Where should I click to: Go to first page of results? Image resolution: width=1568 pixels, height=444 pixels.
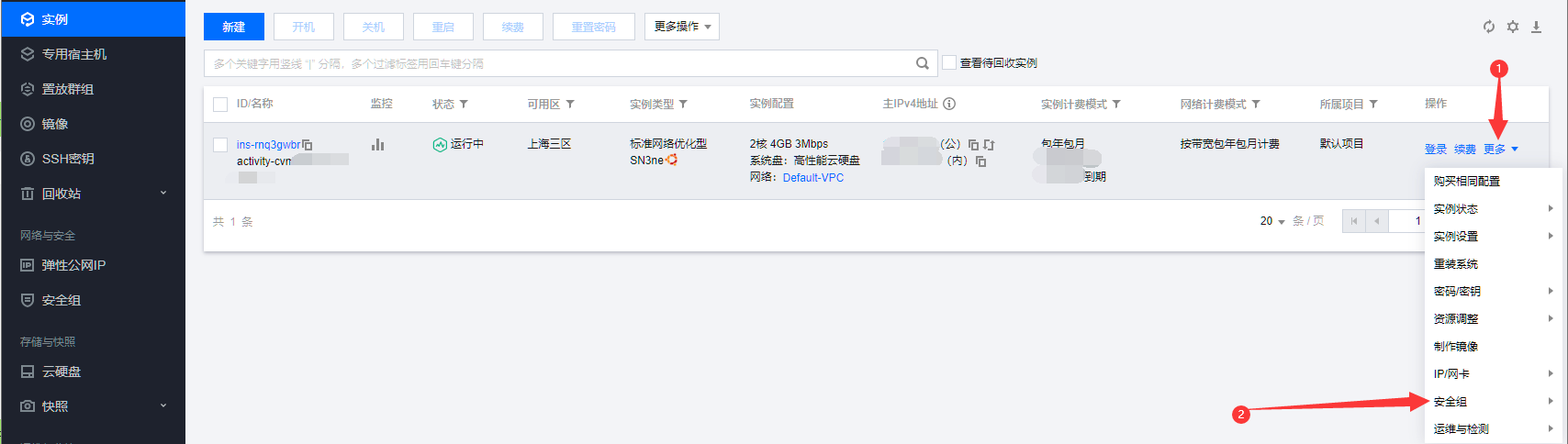point(1353,221)
